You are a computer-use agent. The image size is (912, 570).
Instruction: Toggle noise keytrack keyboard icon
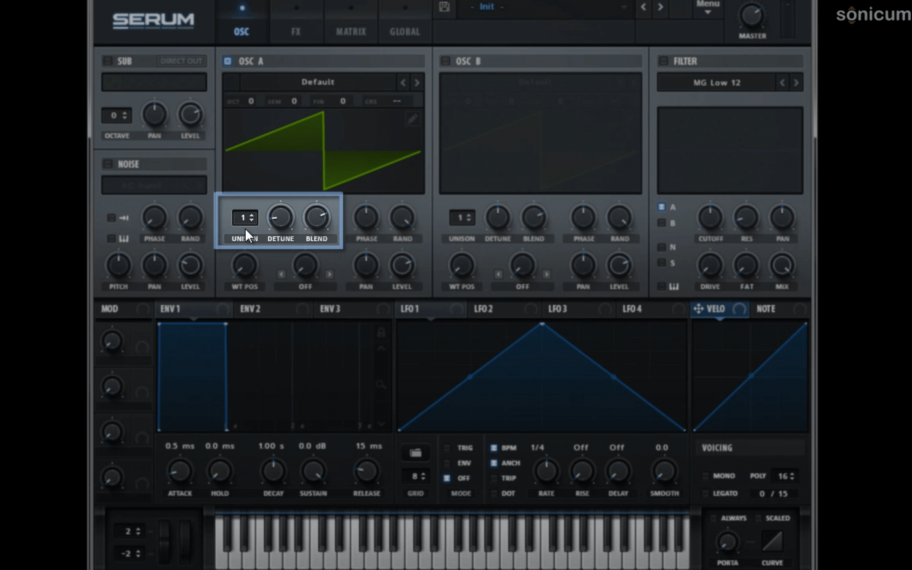pos(124,238)
